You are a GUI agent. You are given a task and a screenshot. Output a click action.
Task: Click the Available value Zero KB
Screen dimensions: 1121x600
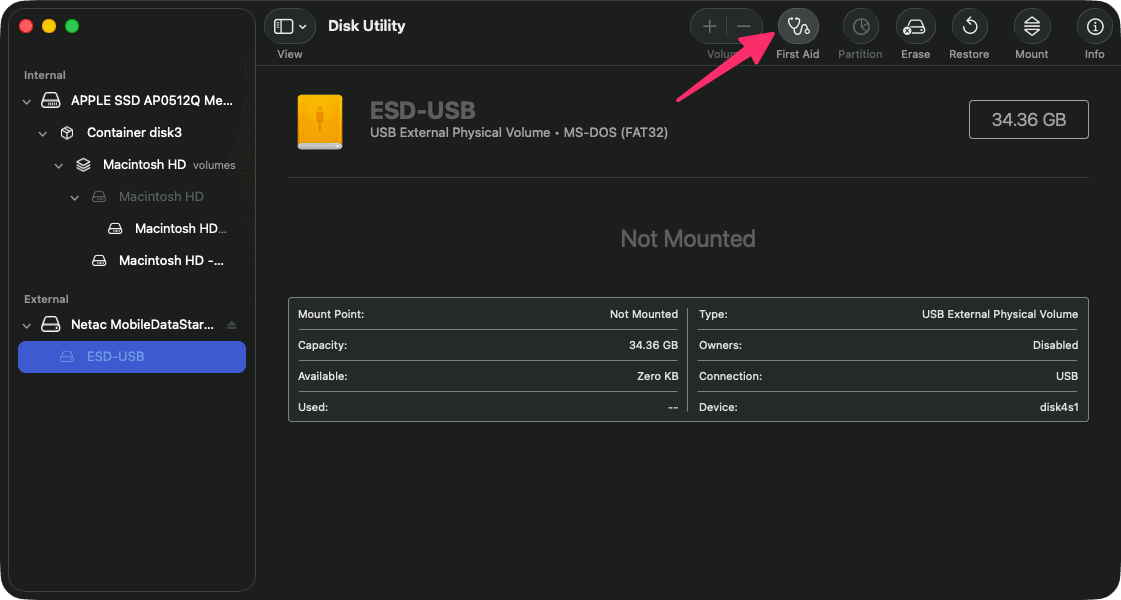coord(658,376)
